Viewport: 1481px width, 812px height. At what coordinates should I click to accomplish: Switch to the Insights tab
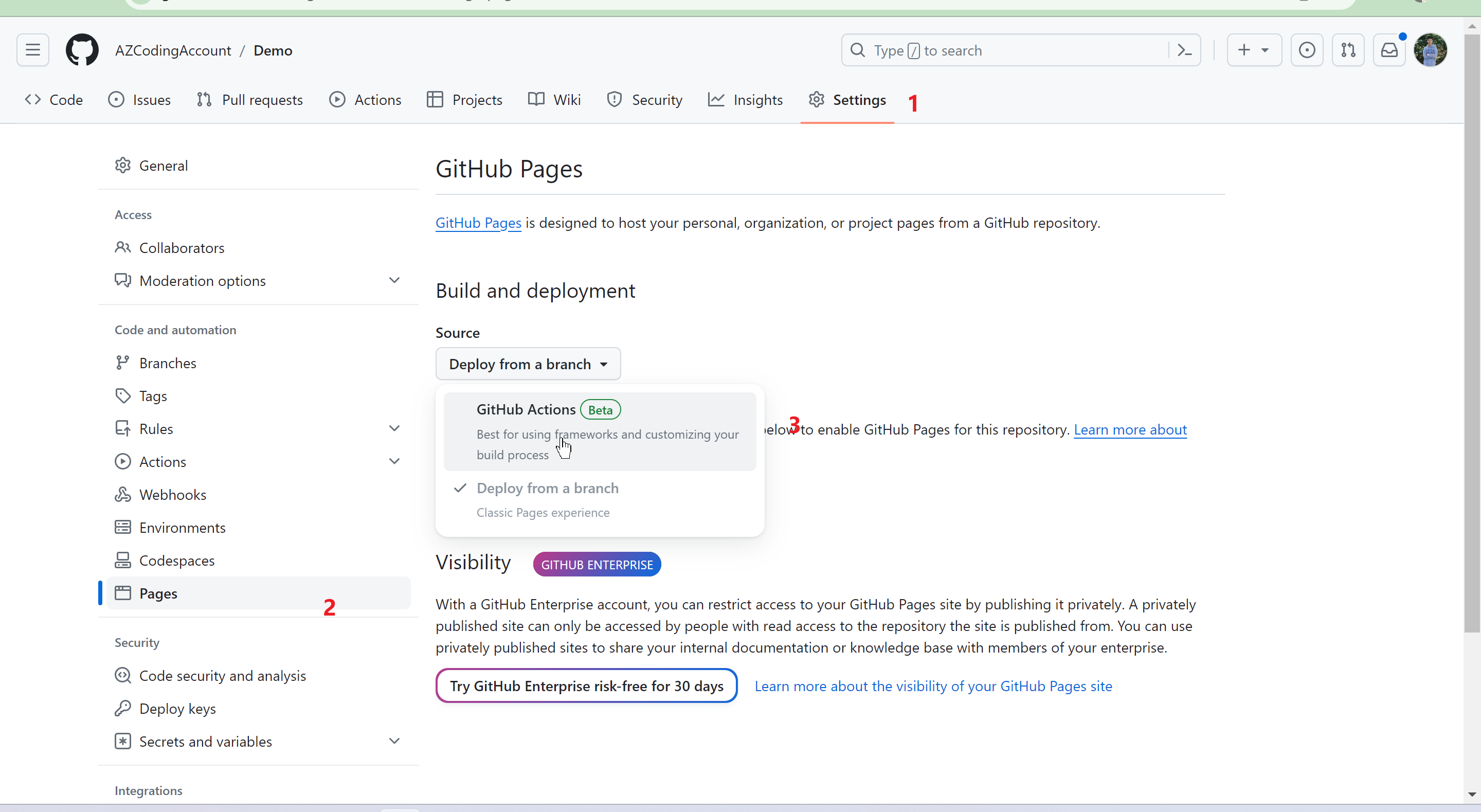point(745,100)
